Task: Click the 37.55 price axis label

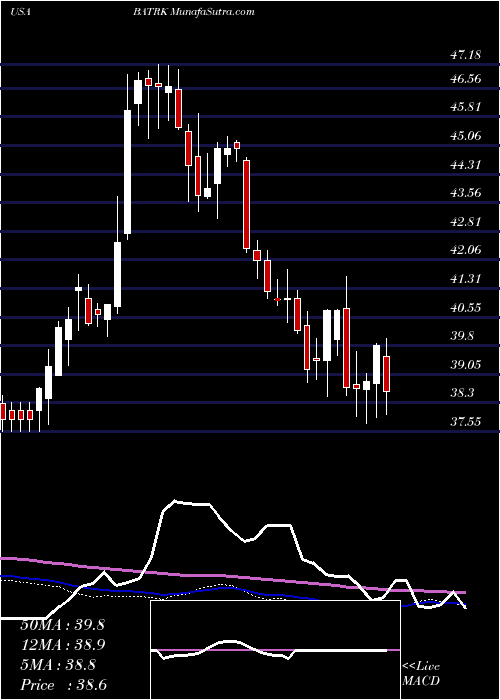Action: [466, 421]
